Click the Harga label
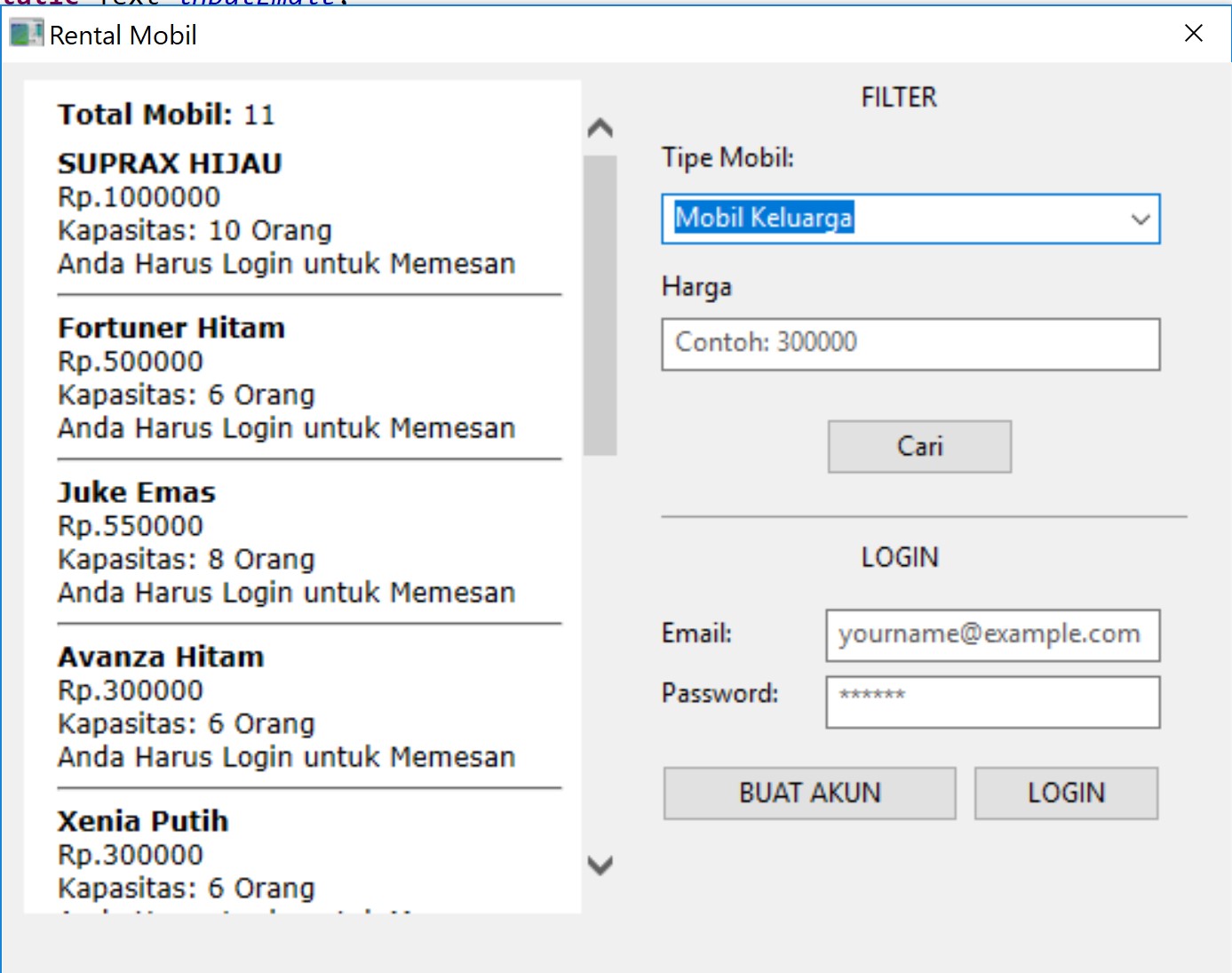The image size is (1232, 973). click(696, 288)
